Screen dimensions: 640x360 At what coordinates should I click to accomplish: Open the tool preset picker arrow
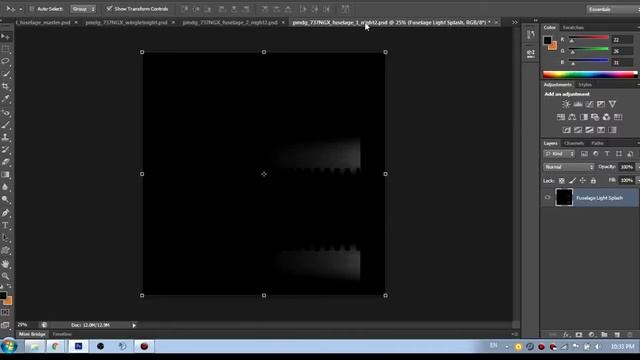(x=21, y=9)
